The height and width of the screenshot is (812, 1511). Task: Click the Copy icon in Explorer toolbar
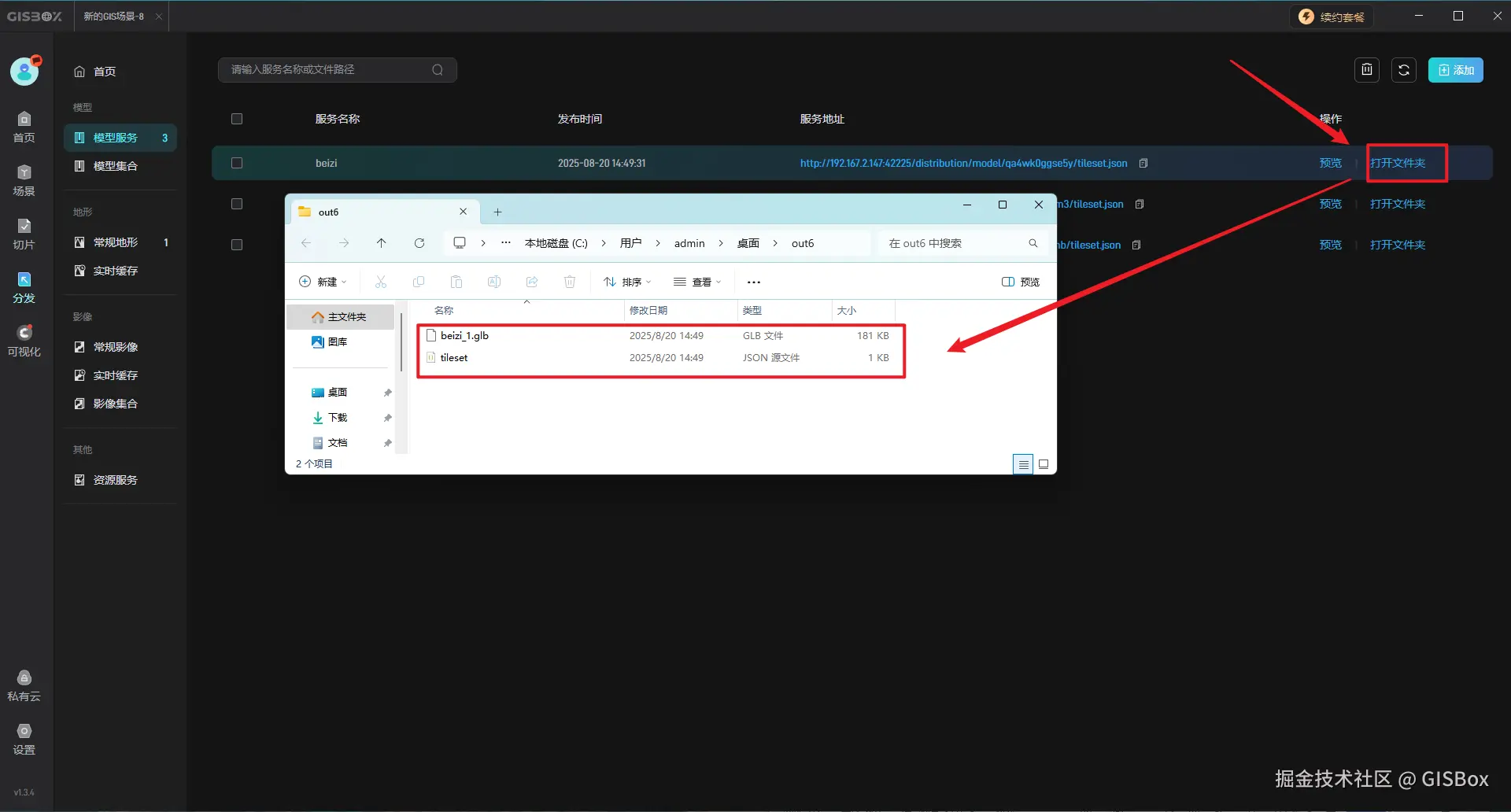click(419, 282)
